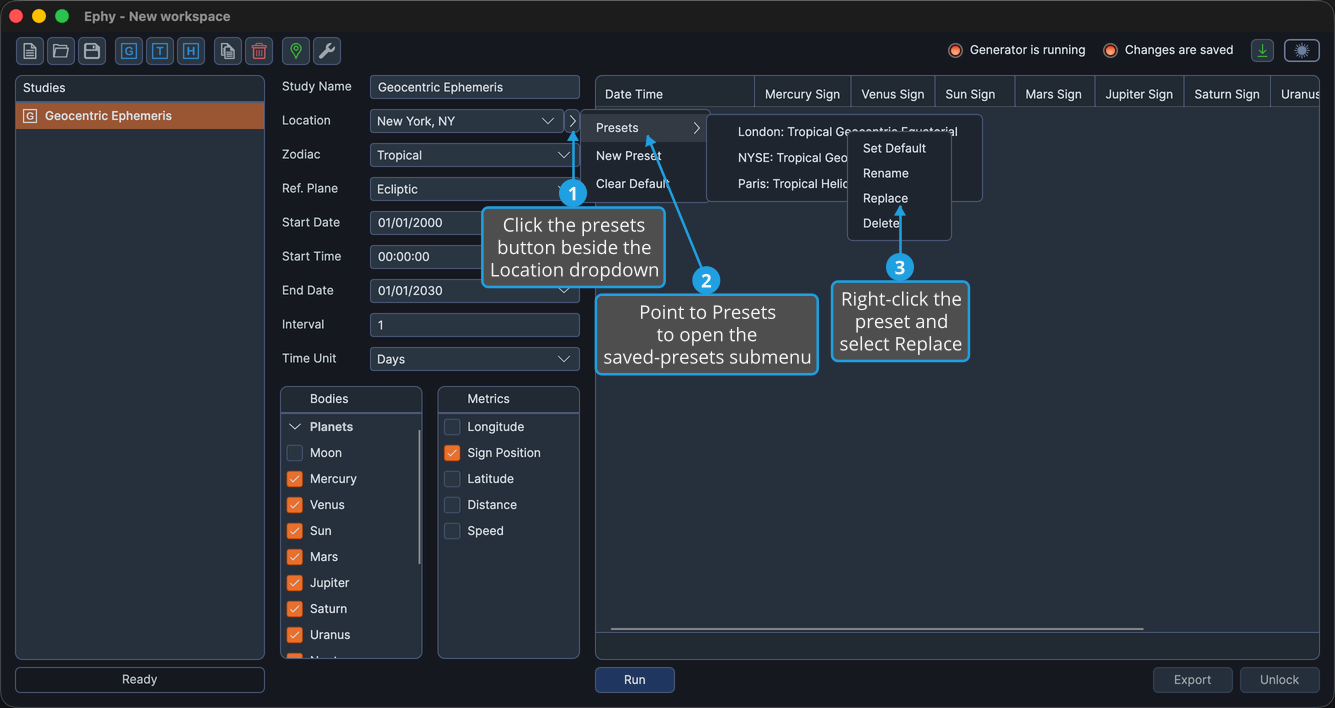This screenshot has height=708, width=1335.
Task: Save the workspace using the floppy icon
Action: [x=92, y=51]
